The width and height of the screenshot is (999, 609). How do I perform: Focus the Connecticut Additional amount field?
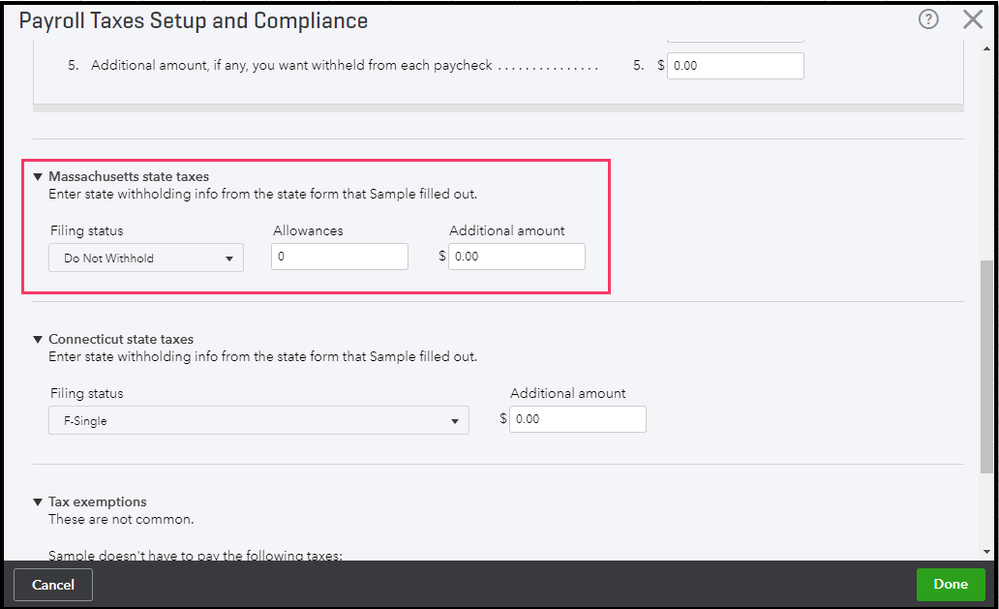pos(577,419)
